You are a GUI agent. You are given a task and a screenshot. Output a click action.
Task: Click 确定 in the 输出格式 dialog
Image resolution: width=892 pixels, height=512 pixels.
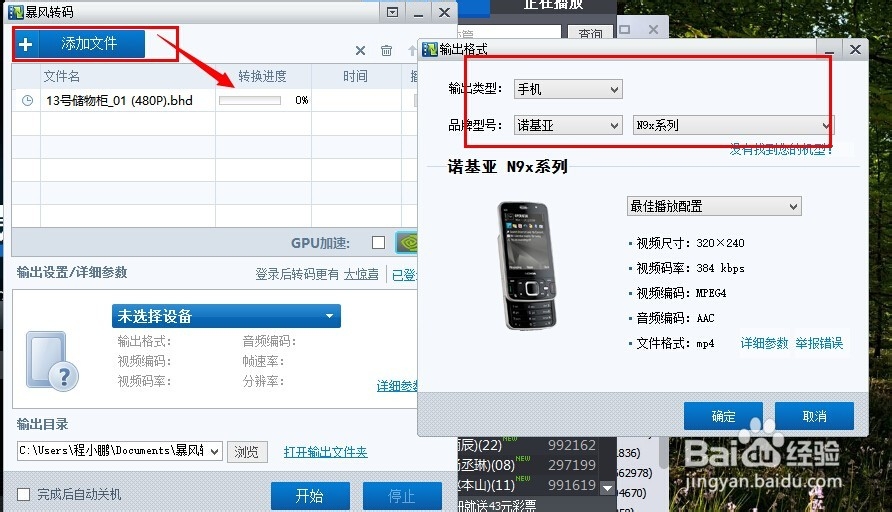point(723,416)
